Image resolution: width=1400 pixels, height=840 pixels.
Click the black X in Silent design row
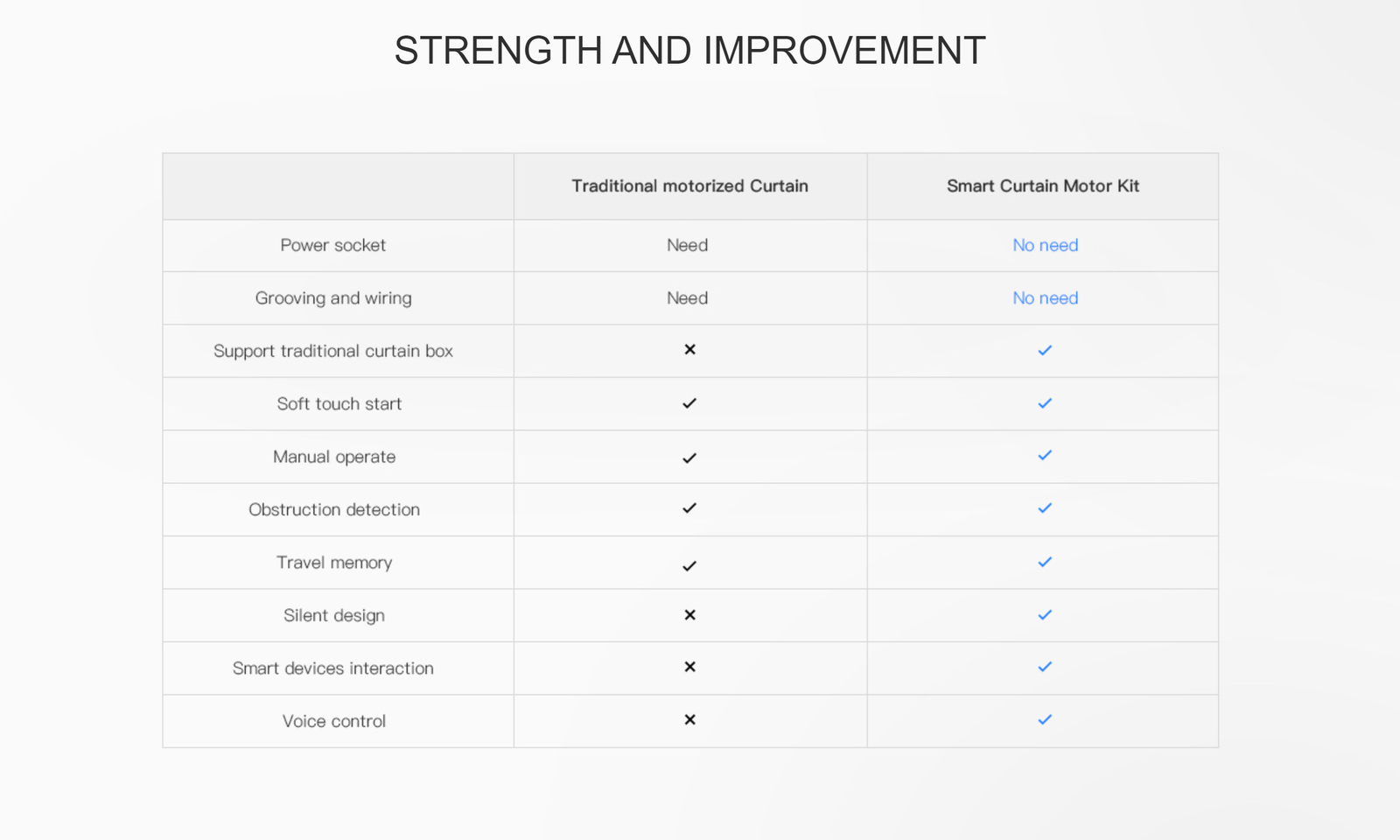coord(689,615)
